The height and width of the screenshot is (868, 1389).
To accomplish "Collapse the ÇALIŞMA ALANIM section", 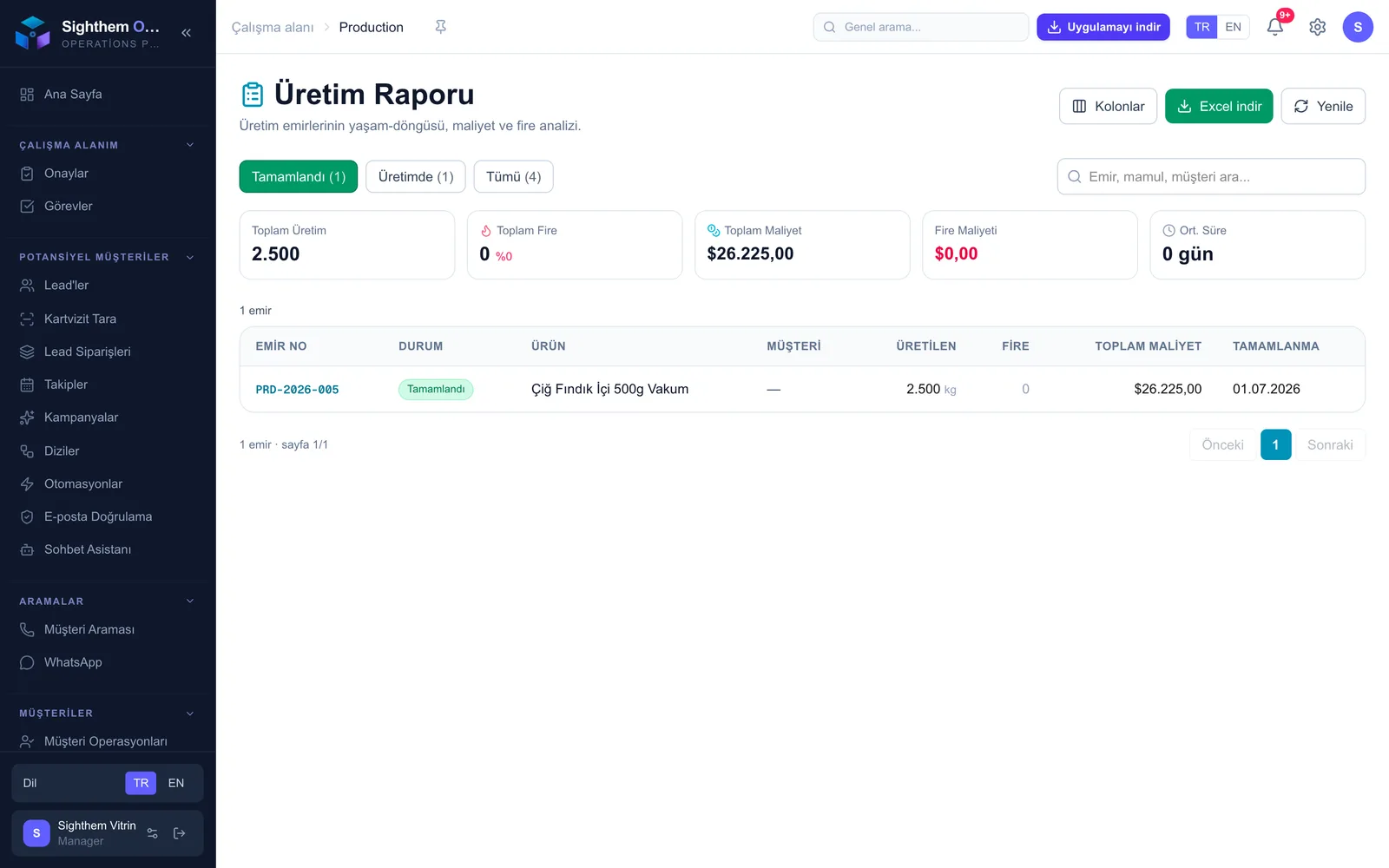I will point(190,145).
